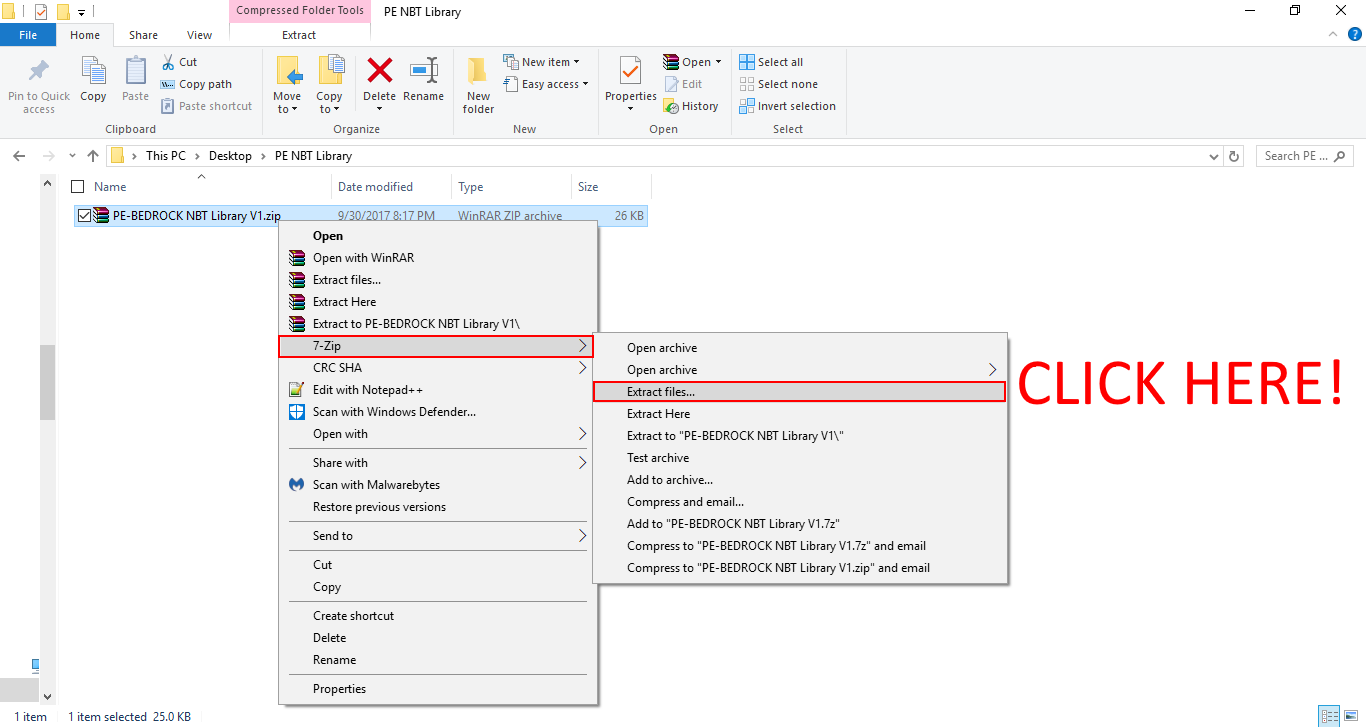The image size is (1366, 727).
Task: Navigate back with the left arrow
Action: [x=19, y=156]
